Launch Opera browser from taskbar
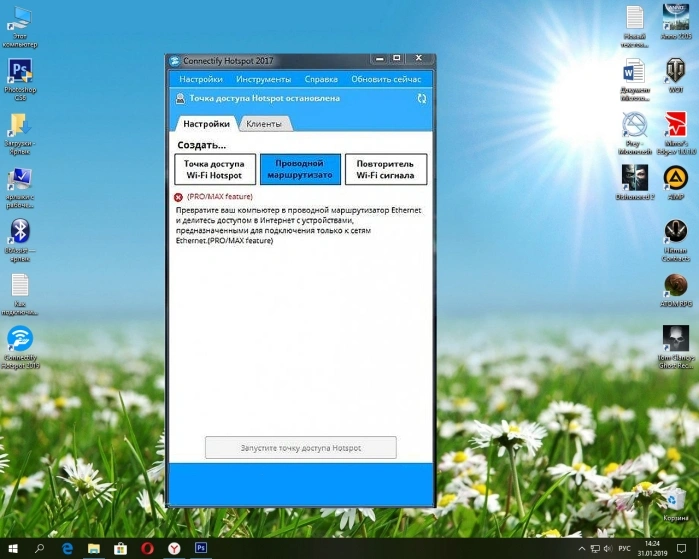The image size is (699, 559). tap(148, 548)
